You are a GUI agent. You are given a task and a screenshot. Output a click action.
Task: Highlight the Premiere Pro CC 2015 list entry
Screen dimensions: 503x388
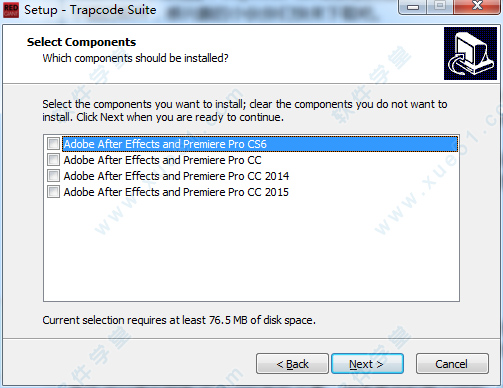(176, 192)
